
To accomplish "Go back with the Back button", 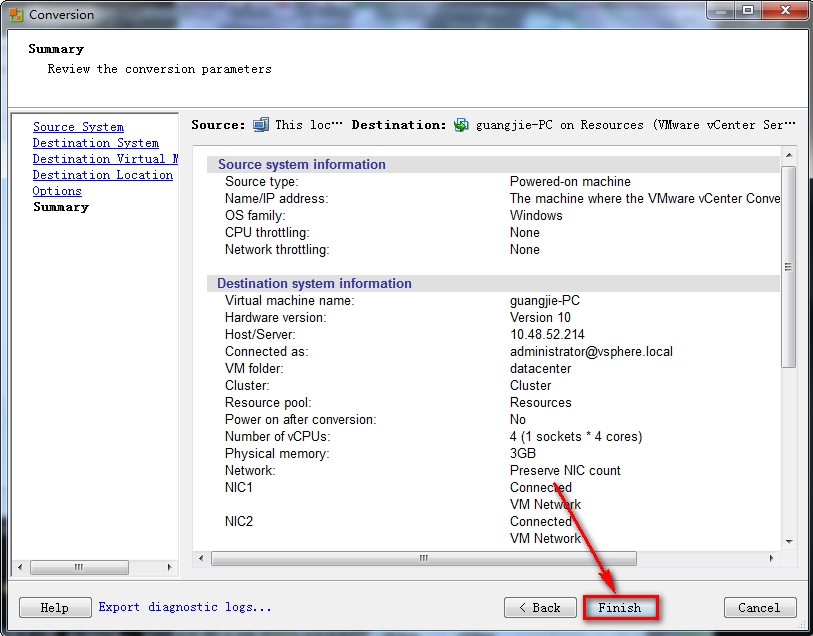I will pyautogui.click(x=540, y=607).
